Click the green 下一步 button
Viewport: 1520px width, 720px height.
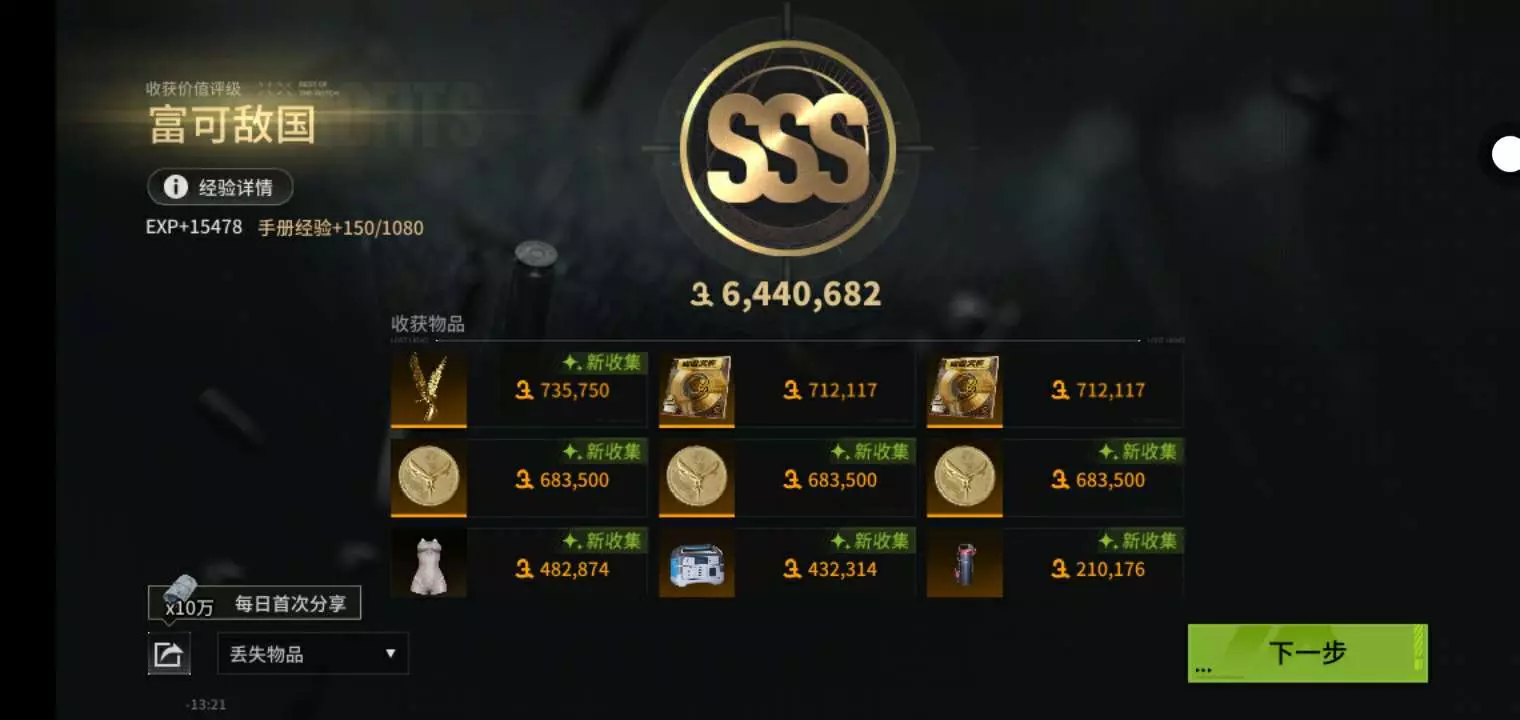[1307, 653]
